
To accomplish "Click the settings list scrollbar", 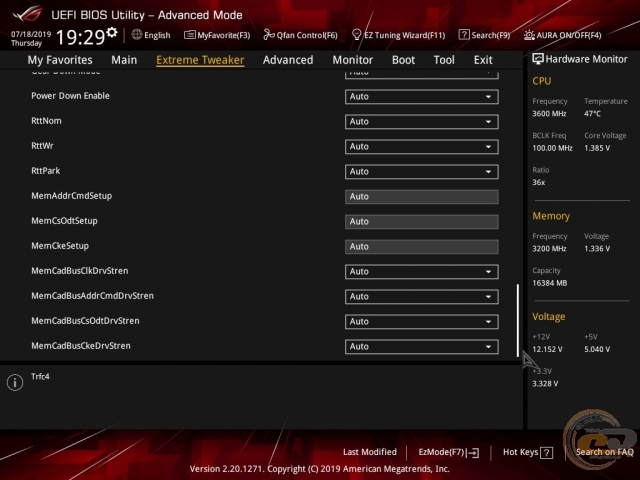I will 518,320.
